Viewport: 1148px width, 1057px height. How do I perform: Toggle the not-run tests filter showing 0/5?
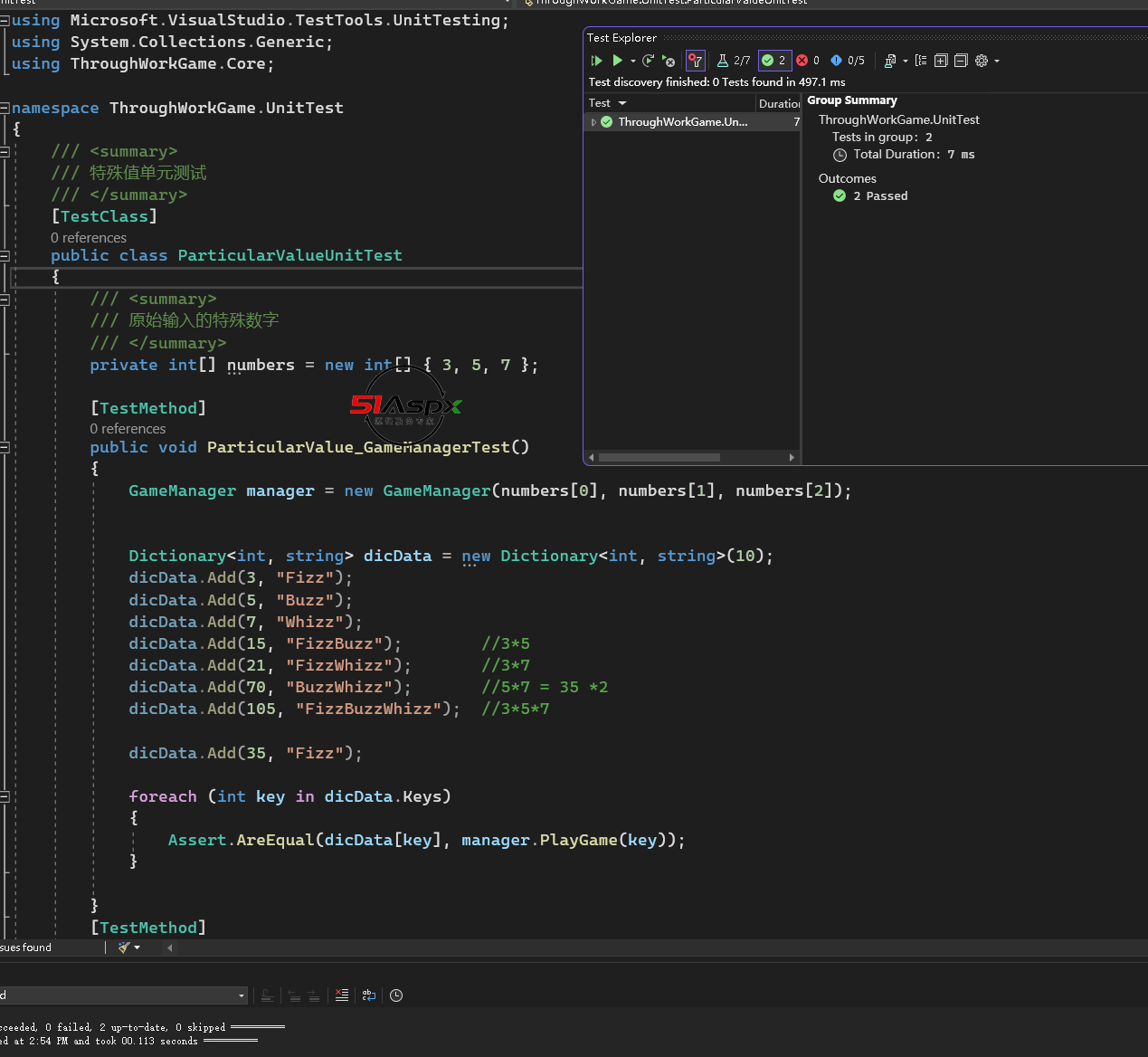click(x=848, y=61)
